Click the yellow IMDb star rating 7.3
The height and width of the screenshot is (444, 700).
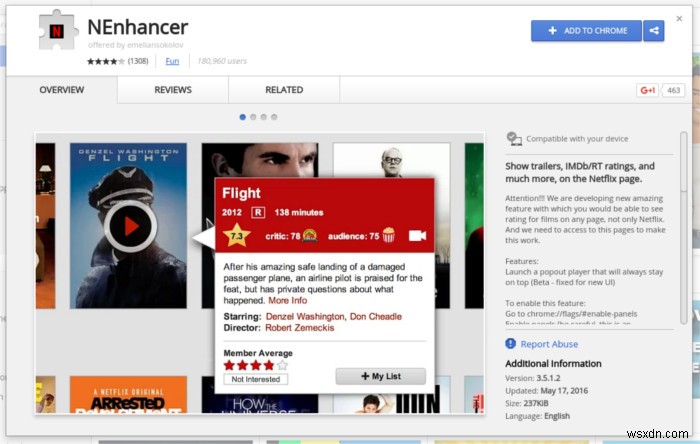(237, 236)
